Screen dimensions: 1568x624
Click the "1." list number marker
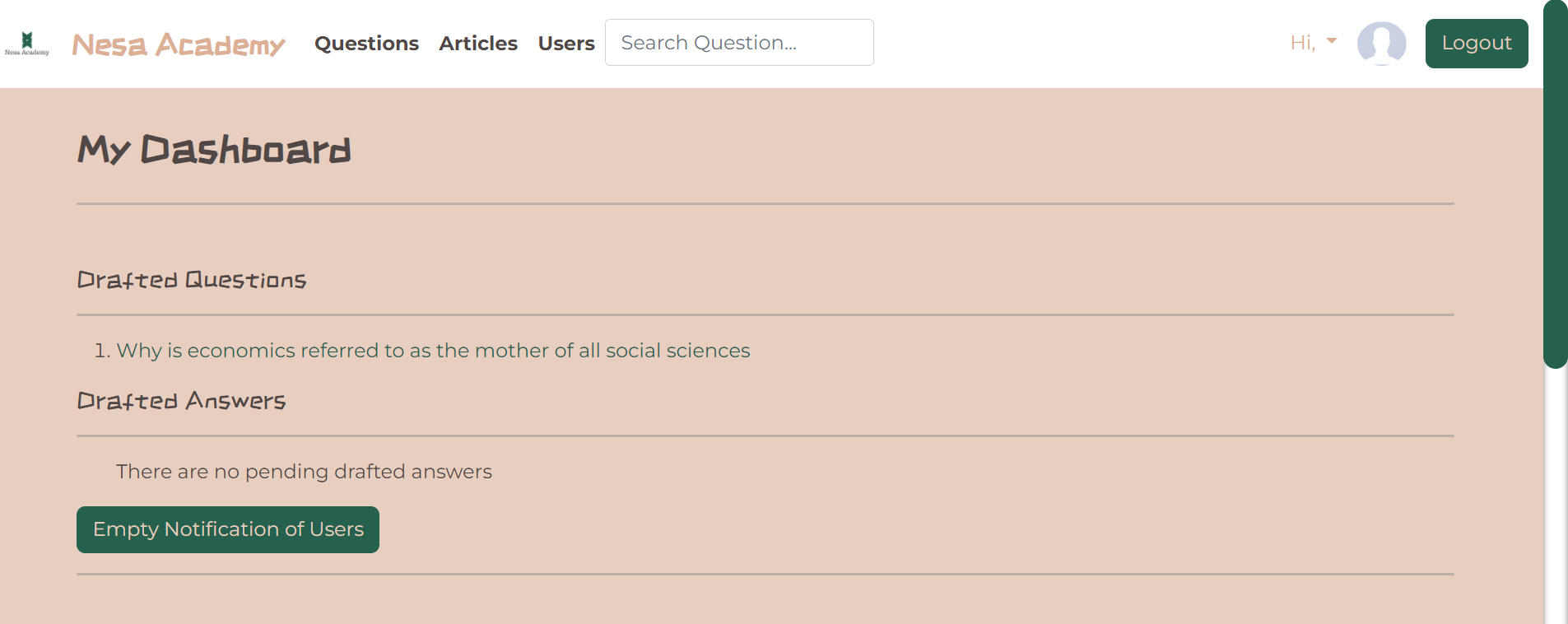pyautogui.click(x=102, y=351)
